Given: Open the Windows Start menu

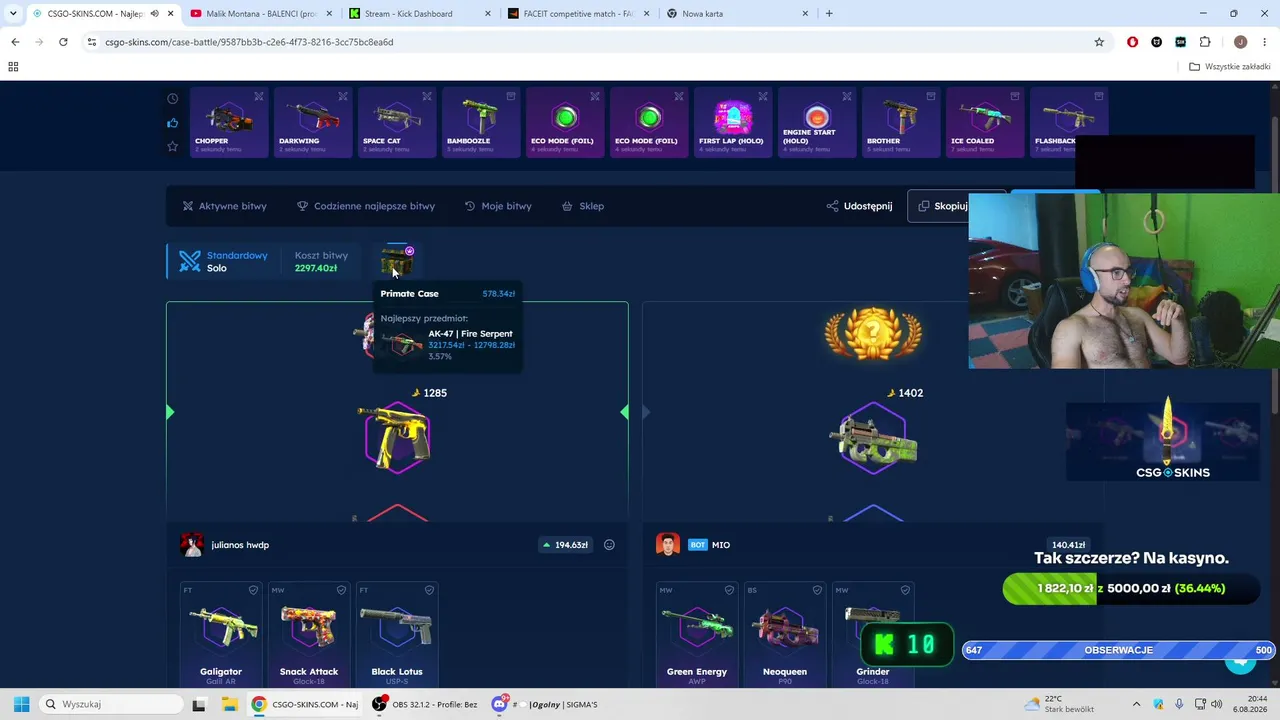Looking at the screenshot, I should click(21, 704).
